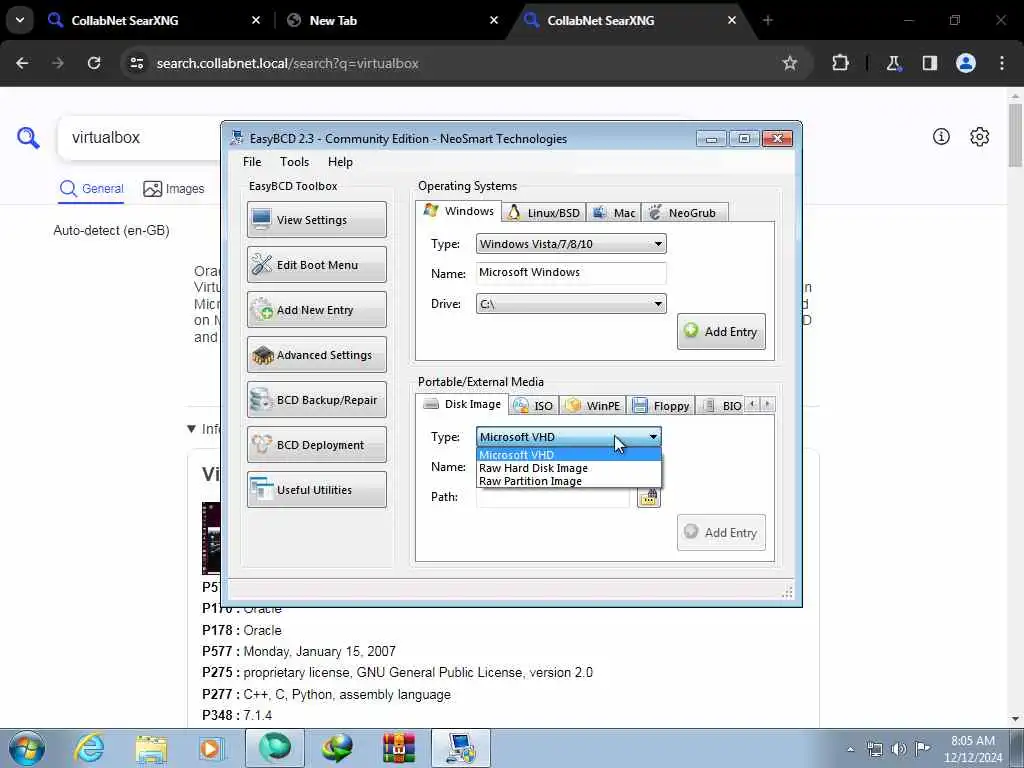1024x768 pixels.
Task: Open the tab search dropdown arrow
Action: pos(20,20)
